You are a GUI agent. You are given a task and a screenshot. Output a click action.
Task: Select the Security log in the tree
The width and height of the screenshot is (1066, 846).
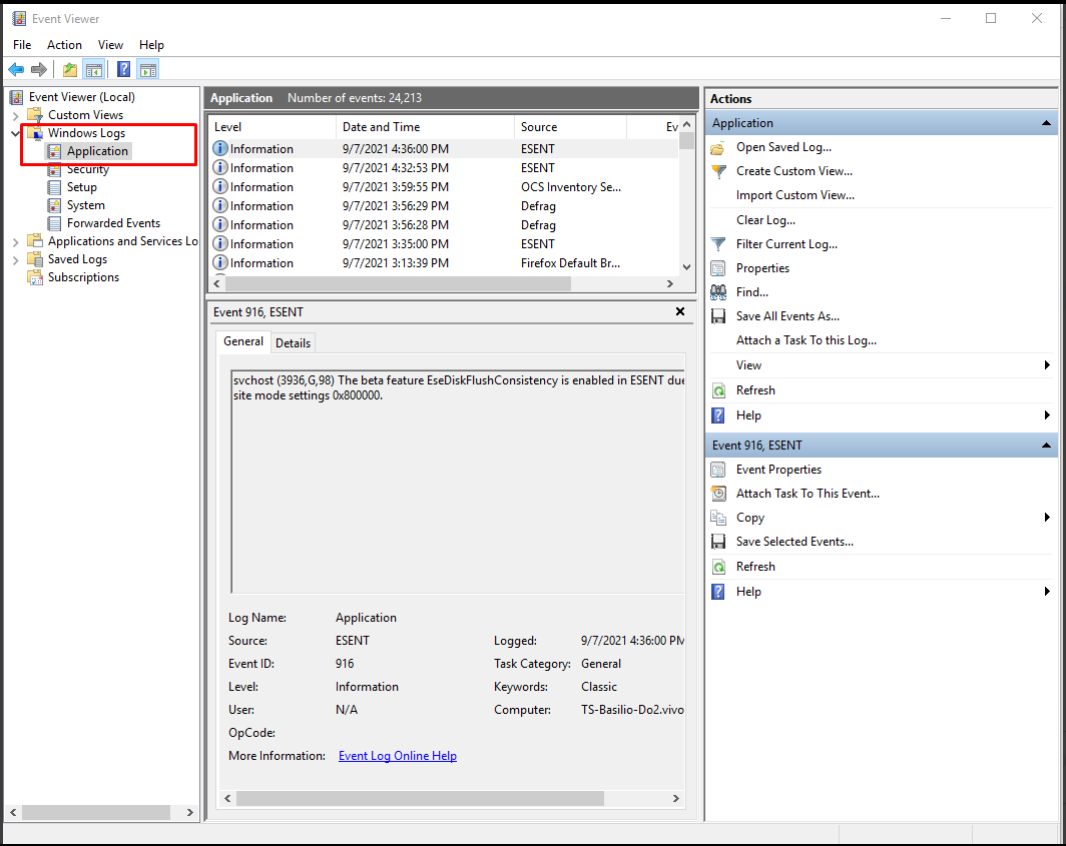(x=85, y=168)
